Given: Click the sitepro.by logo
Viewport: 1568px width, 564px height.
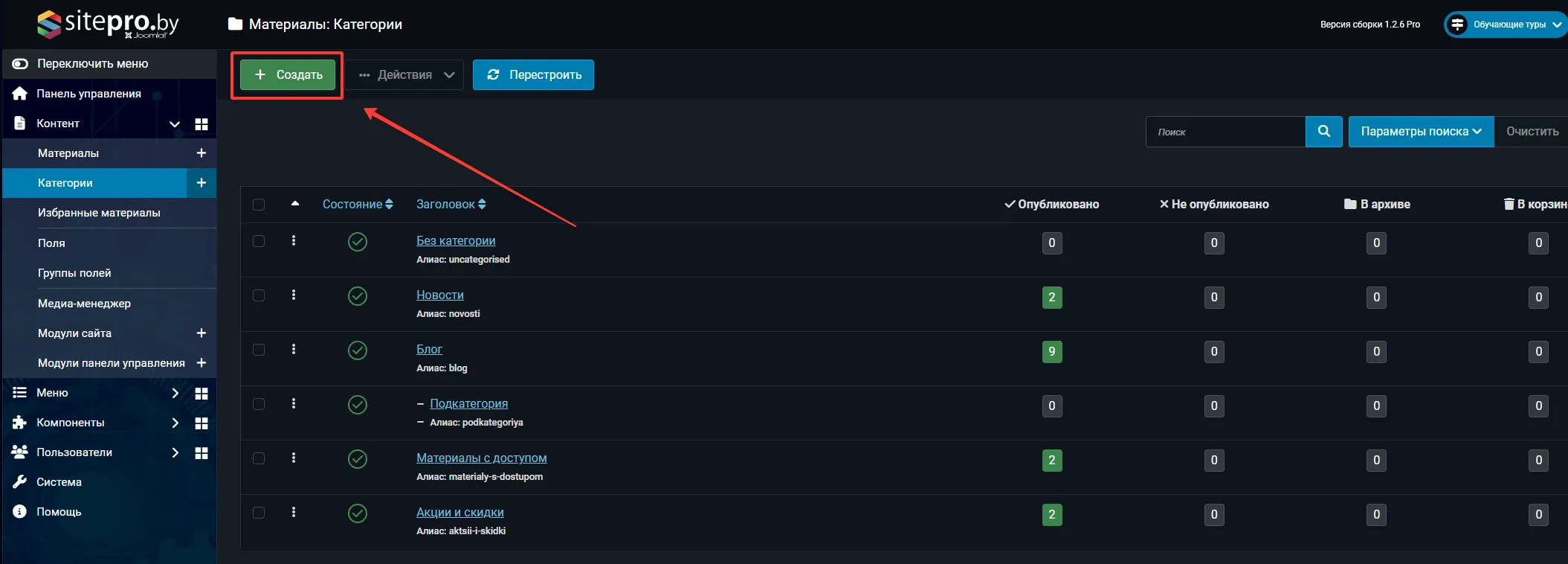Looking at the screenshot, I should [109, 24].
